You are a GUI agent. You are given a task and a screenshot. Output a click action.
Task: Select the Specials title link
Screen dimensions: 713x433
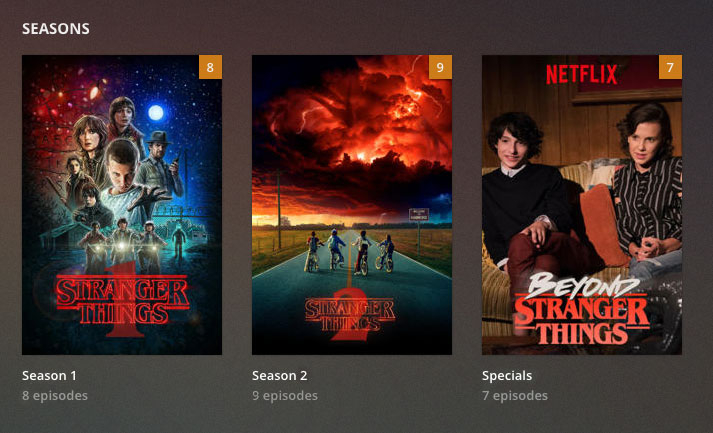tap(507, 376)
